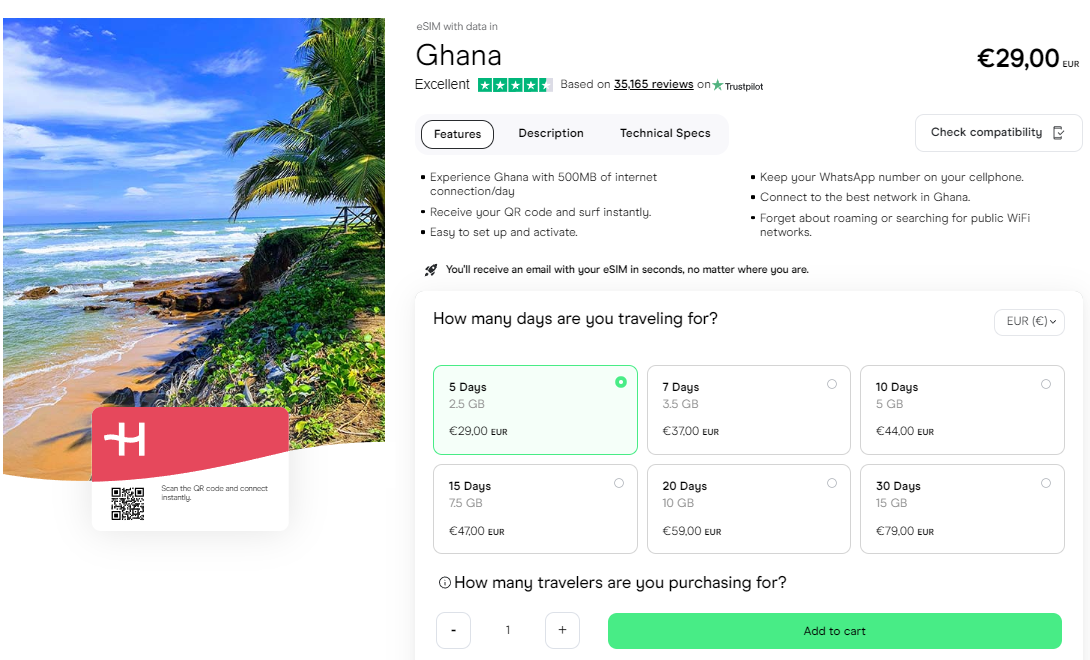Select the 15 Days 7.5 GB plan
This screenshot has width=1090, height=660.
tap(535, 509)
